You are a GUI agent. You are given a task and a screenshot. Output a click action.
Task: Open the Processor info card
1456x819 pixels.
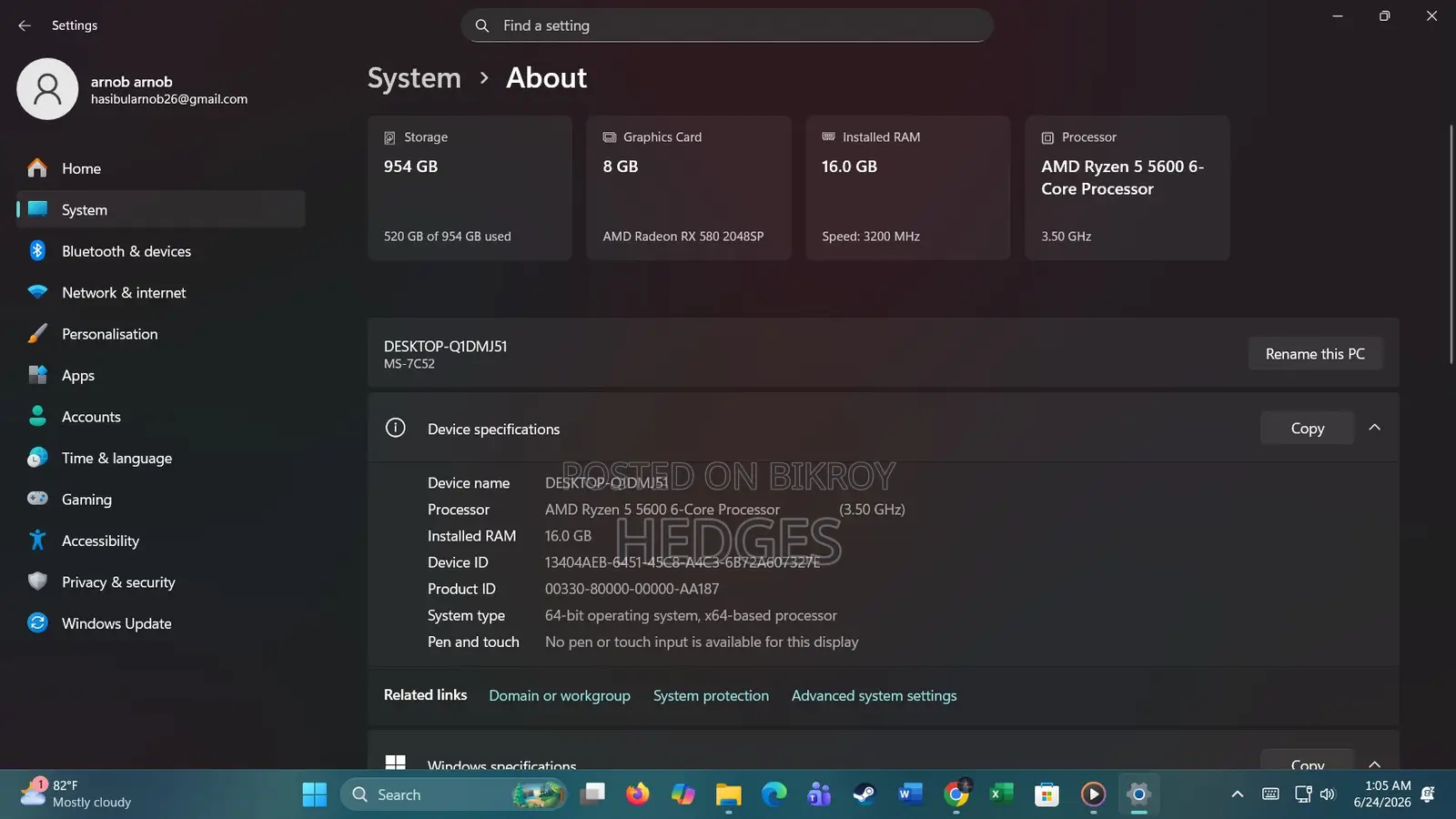pos(1127,187)
